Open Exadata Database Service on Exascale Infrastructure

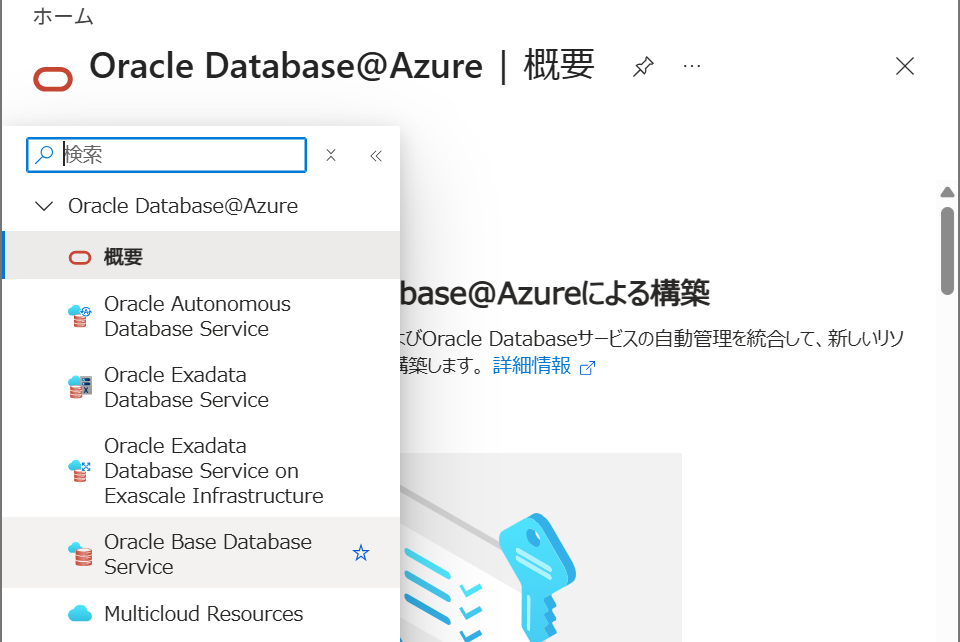point(201,470)
